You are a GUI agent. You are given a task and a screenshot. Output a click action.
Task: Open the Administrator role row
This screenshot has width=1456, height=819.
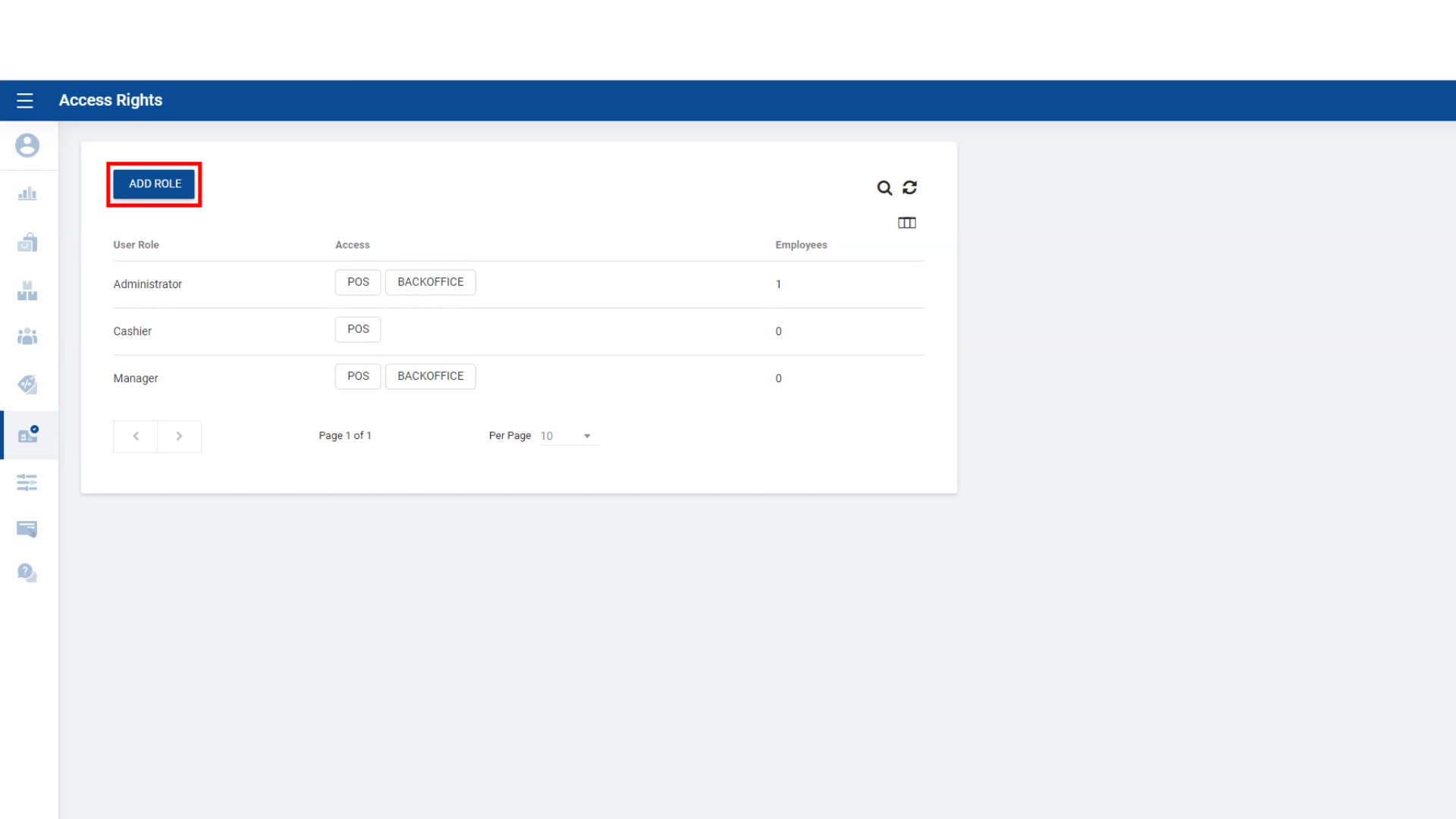point(148,284)
